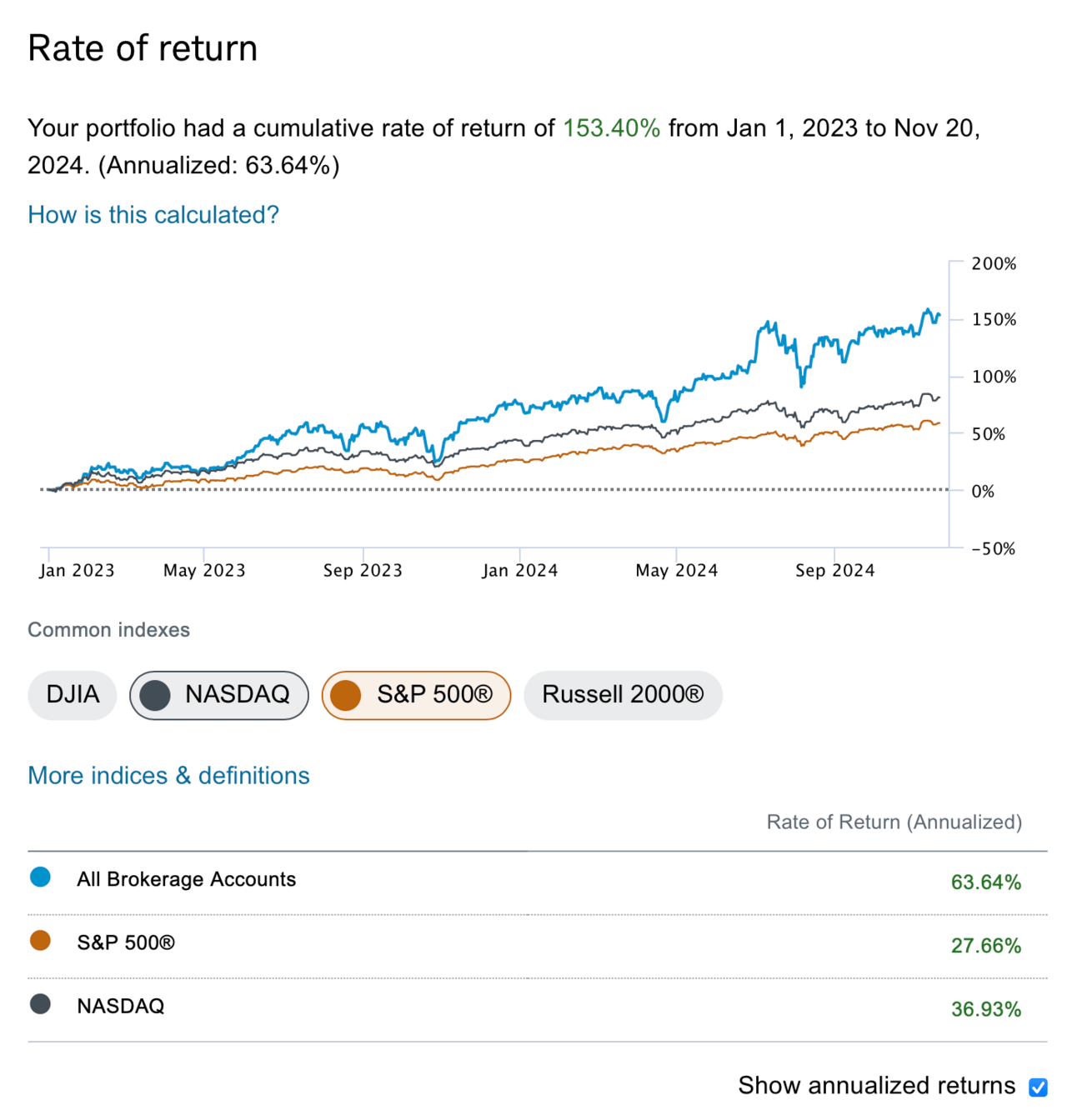1077x1120 pixels.
Task: Click the 63.64% annualized return value in table
Action: point(985,882)
